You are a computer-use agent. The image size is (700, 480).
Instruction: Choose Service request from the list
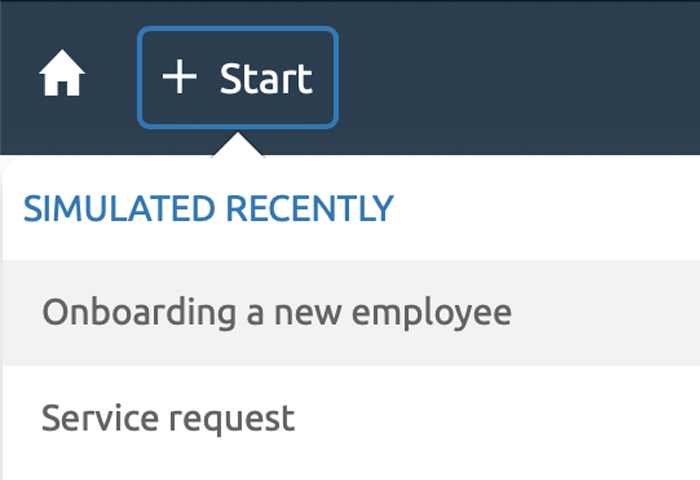168,417
